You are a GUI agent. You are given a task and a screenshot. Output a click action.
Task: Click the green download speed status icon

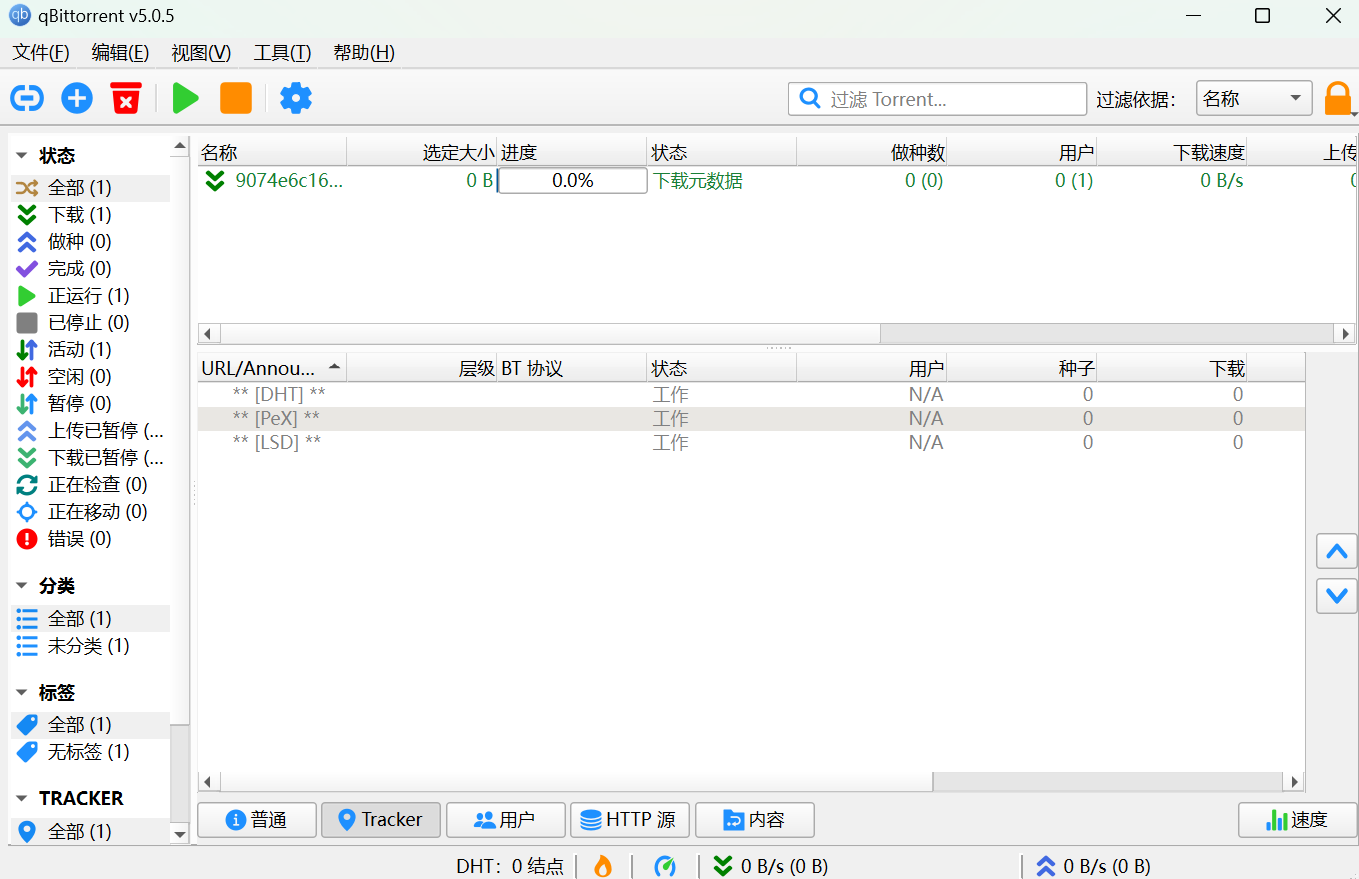[723, 866]
